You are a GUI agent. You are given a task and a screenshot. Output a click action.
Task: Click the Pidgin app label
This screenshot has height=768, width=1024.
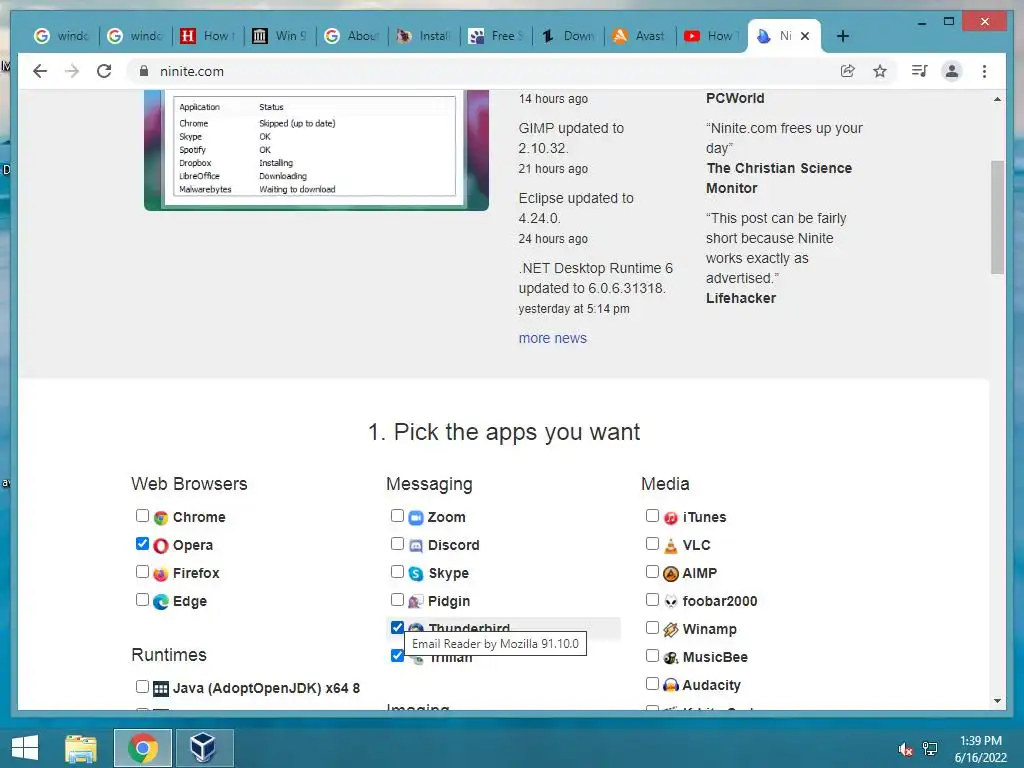point(449,601)
